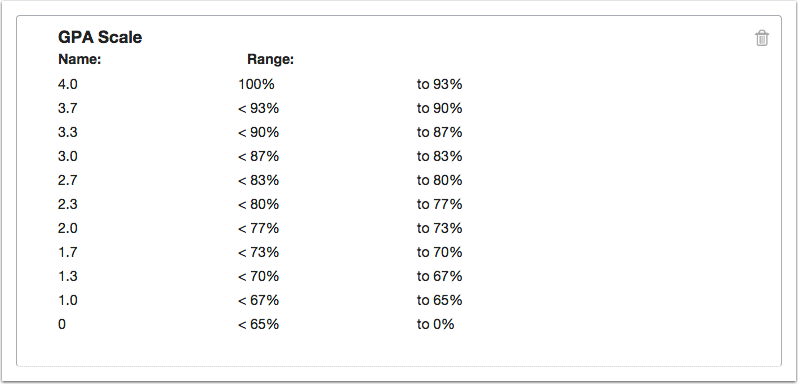
Task: Select the 'to 0%' lower bound
Action: (x=435, y=324)
